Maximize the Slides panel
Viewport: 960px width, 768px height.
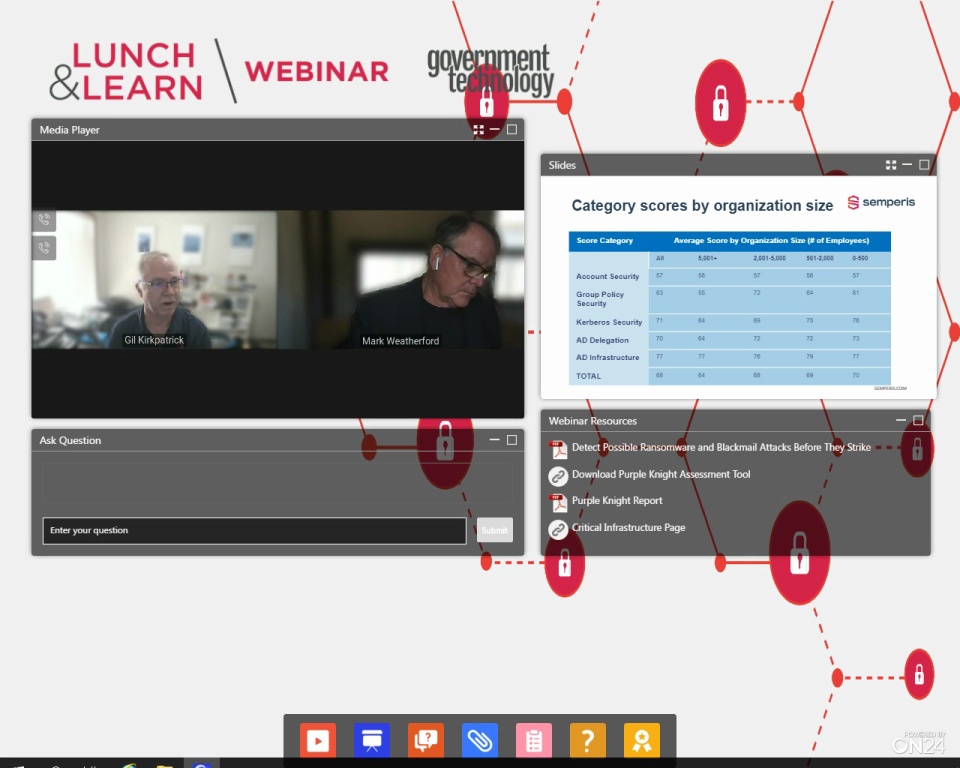pos(924,165)
